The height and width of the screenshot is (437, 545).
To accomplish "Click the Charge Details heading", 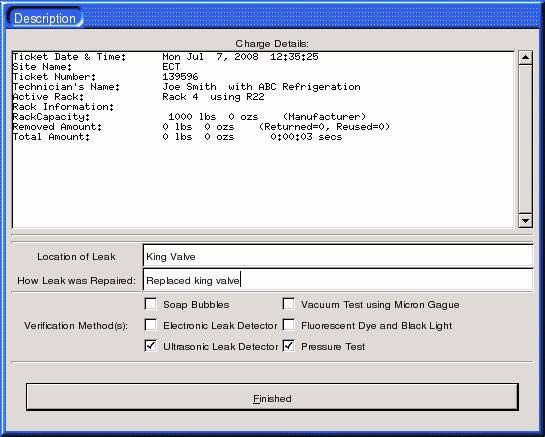I will pos(272,44).
